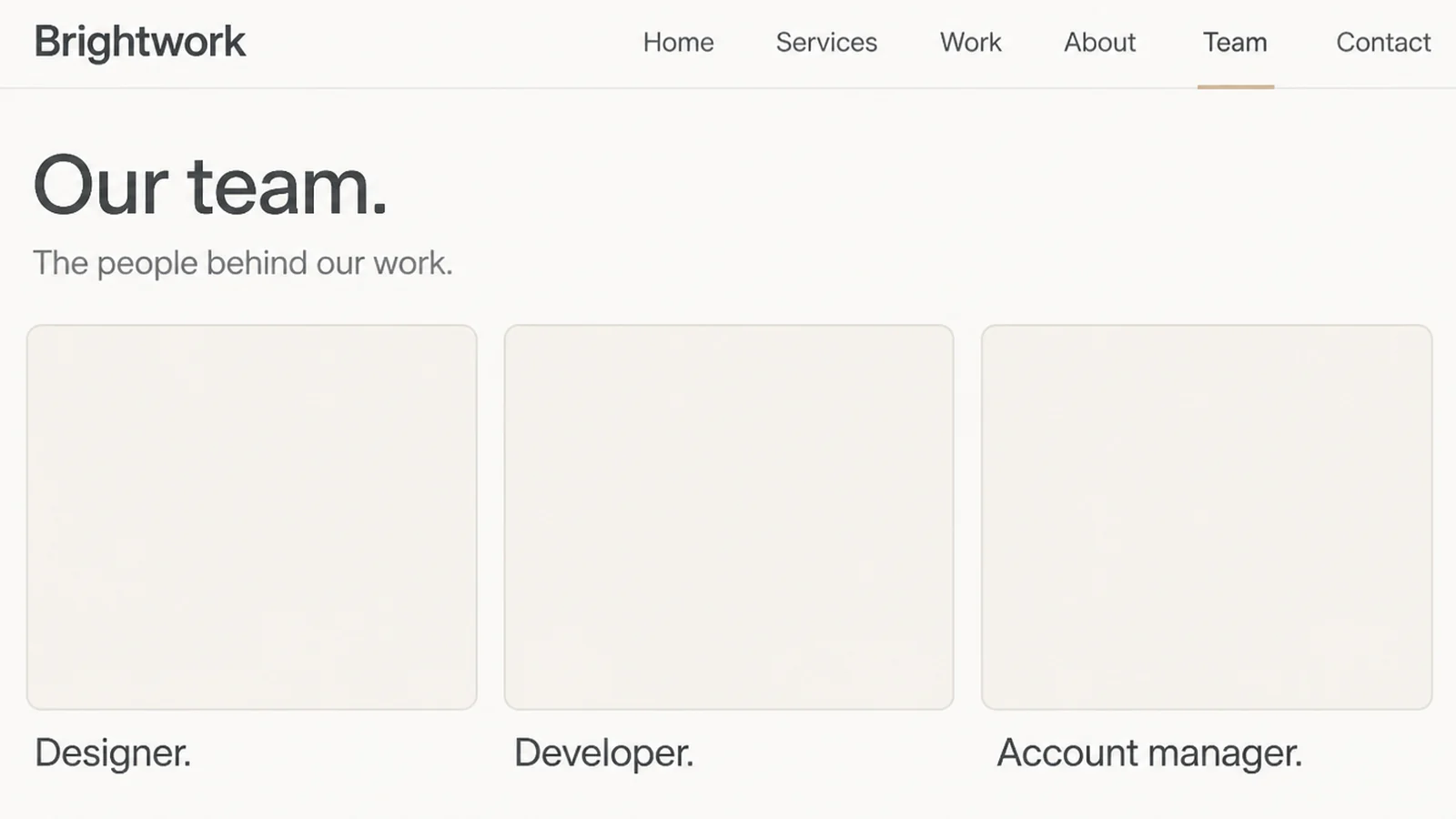
Task: Select the Team nav item
Action: pos(1235,42)
